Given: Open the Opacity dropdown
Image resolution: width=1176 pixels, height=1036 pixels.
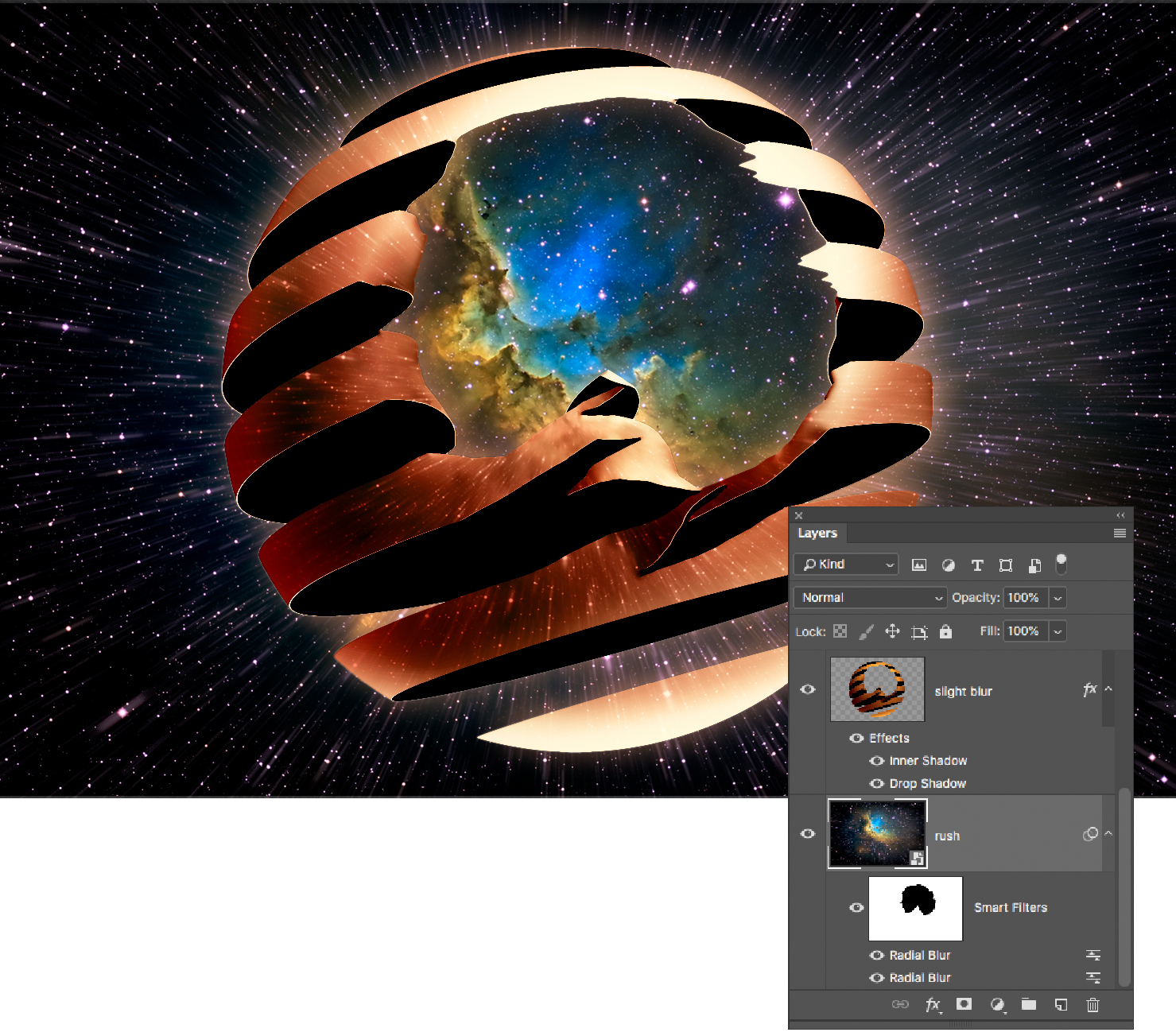Looking at the screenshot, I should pyautogui.click(x=1058, y=597).
